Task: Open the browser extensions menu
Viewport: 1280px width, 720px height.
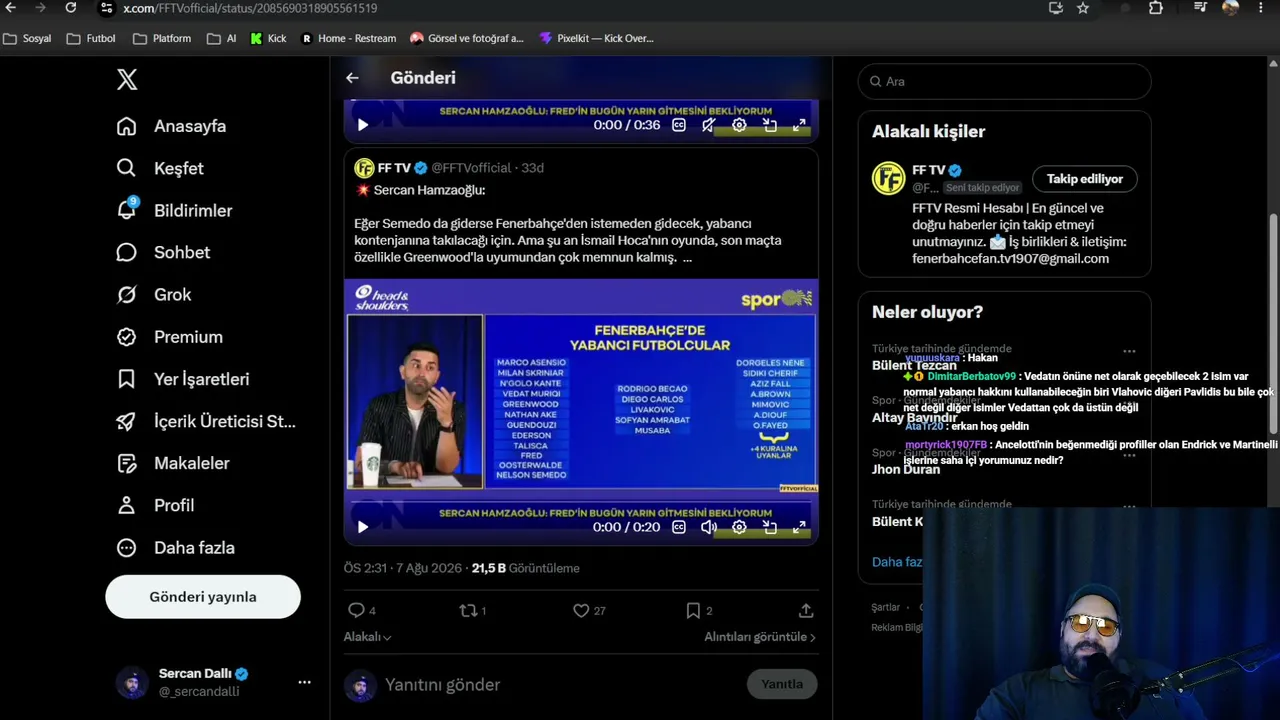Action: 1156,8
